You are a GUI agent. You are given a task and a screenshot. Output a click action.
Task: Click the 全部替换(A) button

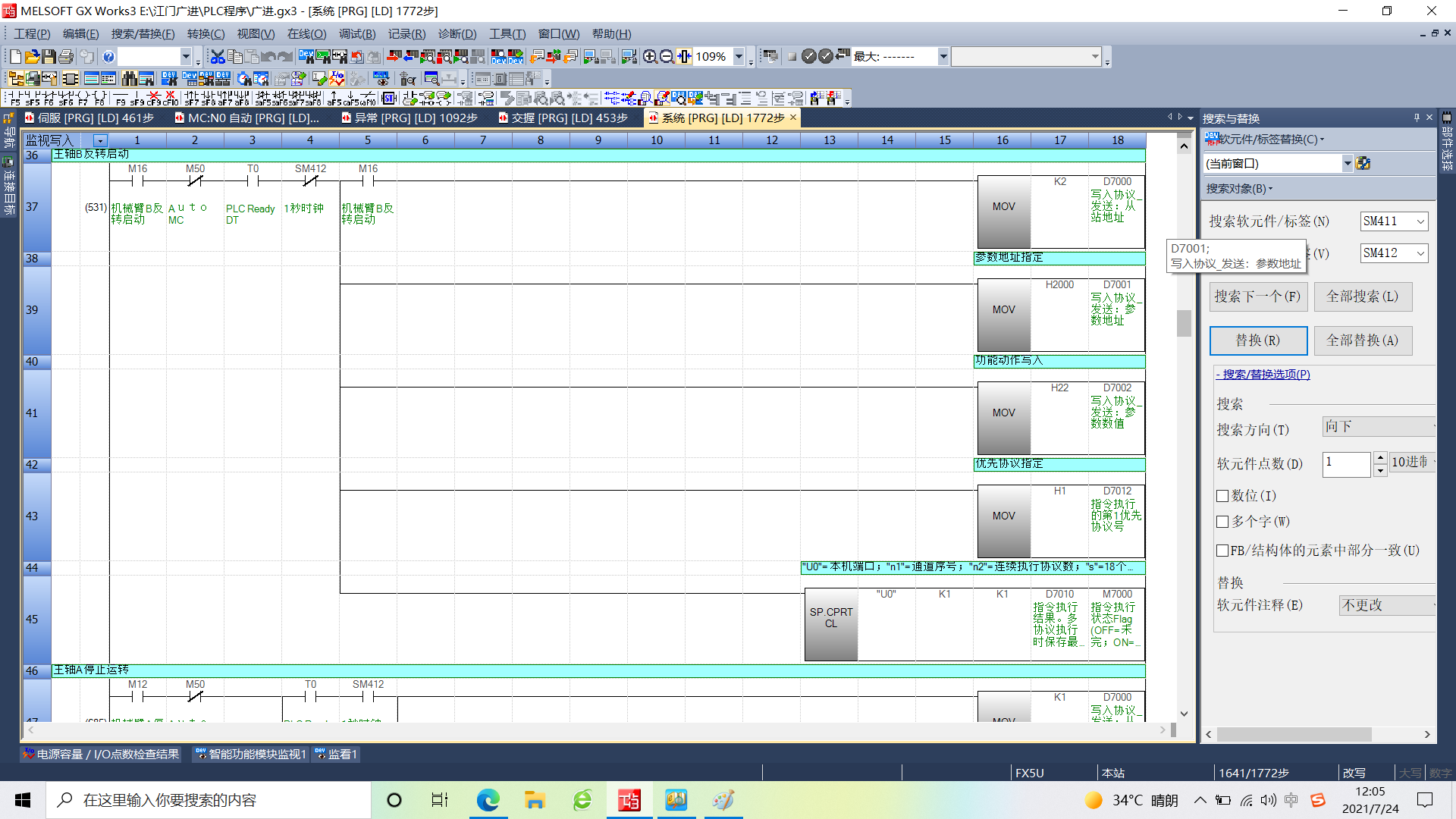coord(1362,340)
